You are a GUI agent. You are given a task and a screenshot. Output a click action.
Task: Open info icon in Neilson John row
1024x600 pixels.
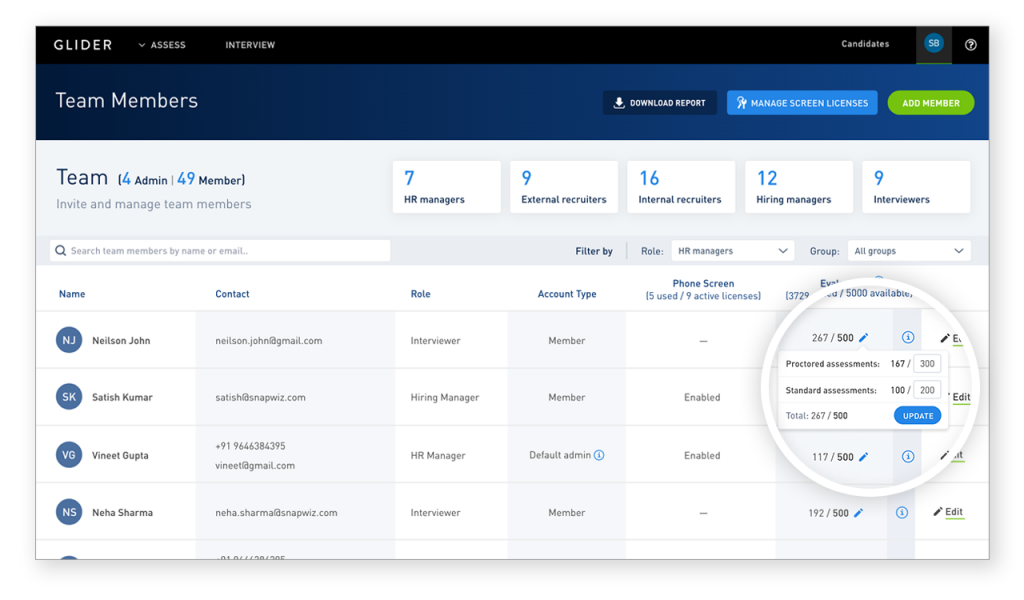pyautogui.click(x=908, y=338)
